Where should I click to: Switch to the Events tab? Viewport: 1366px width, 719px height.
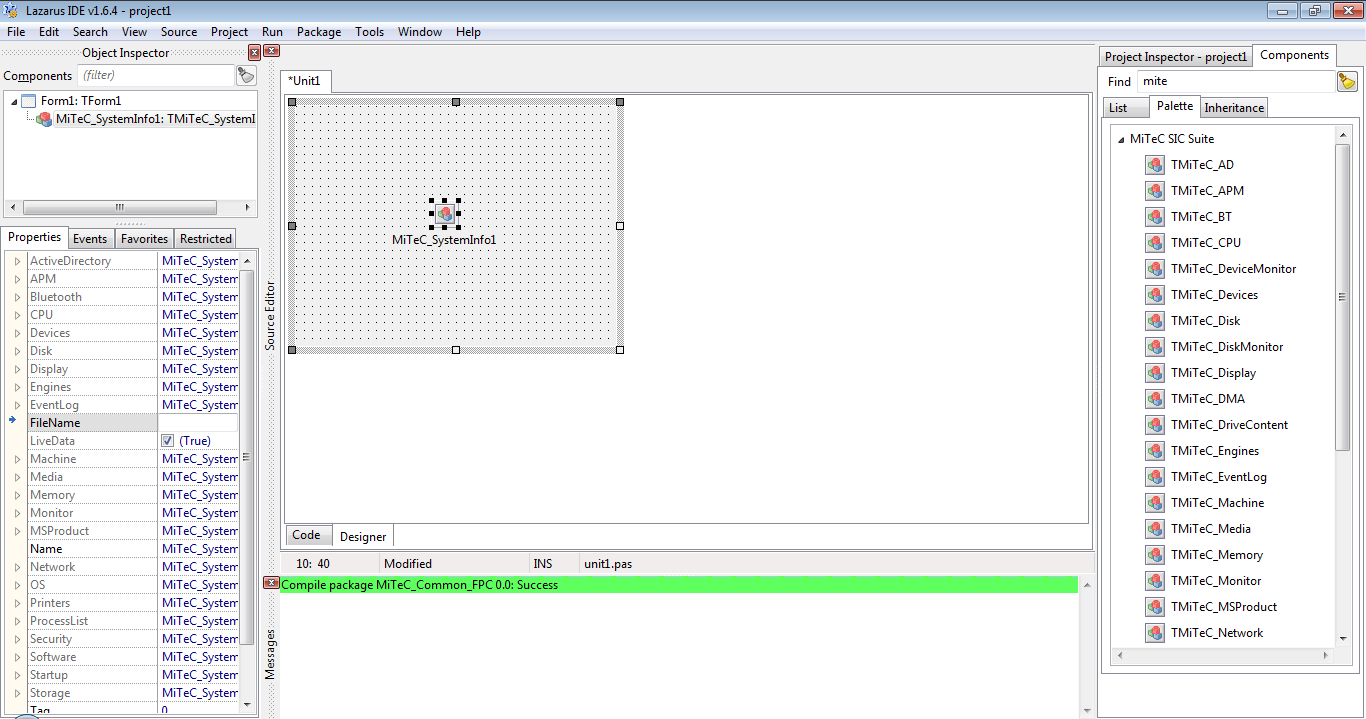click(x=90, y=239)
